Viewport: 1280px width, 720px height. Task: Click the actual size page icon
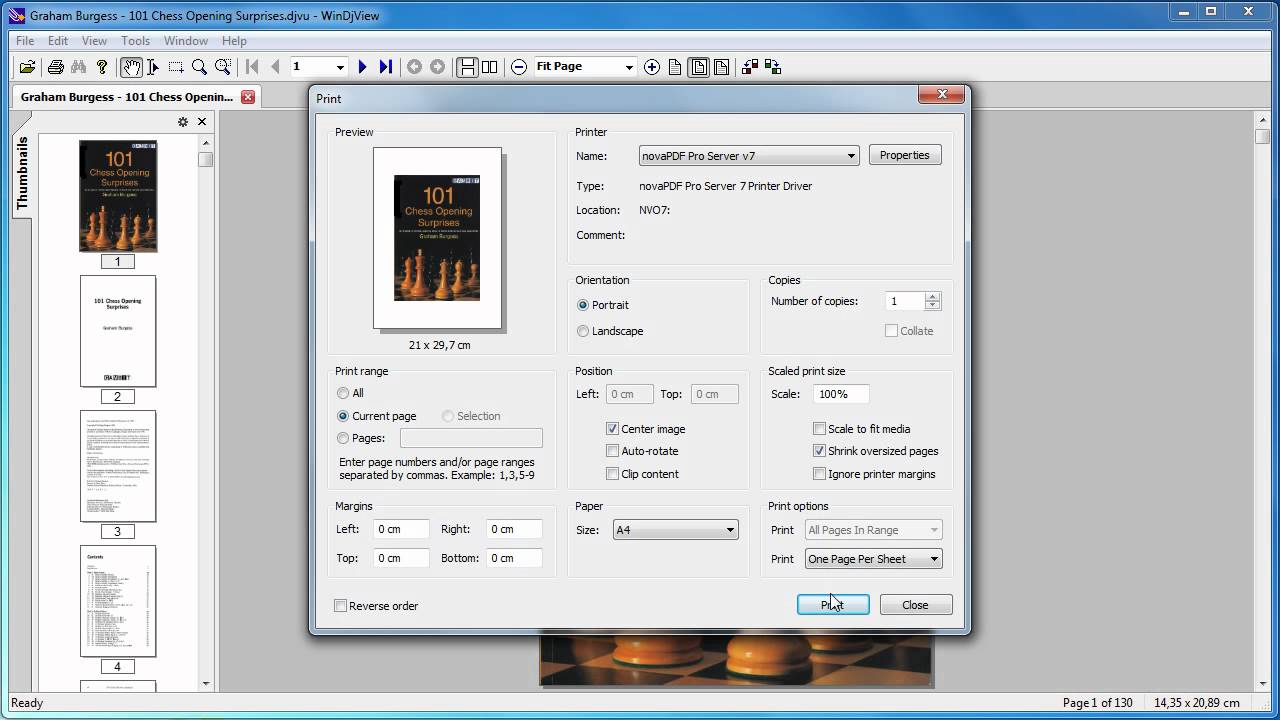click(675, 67)
